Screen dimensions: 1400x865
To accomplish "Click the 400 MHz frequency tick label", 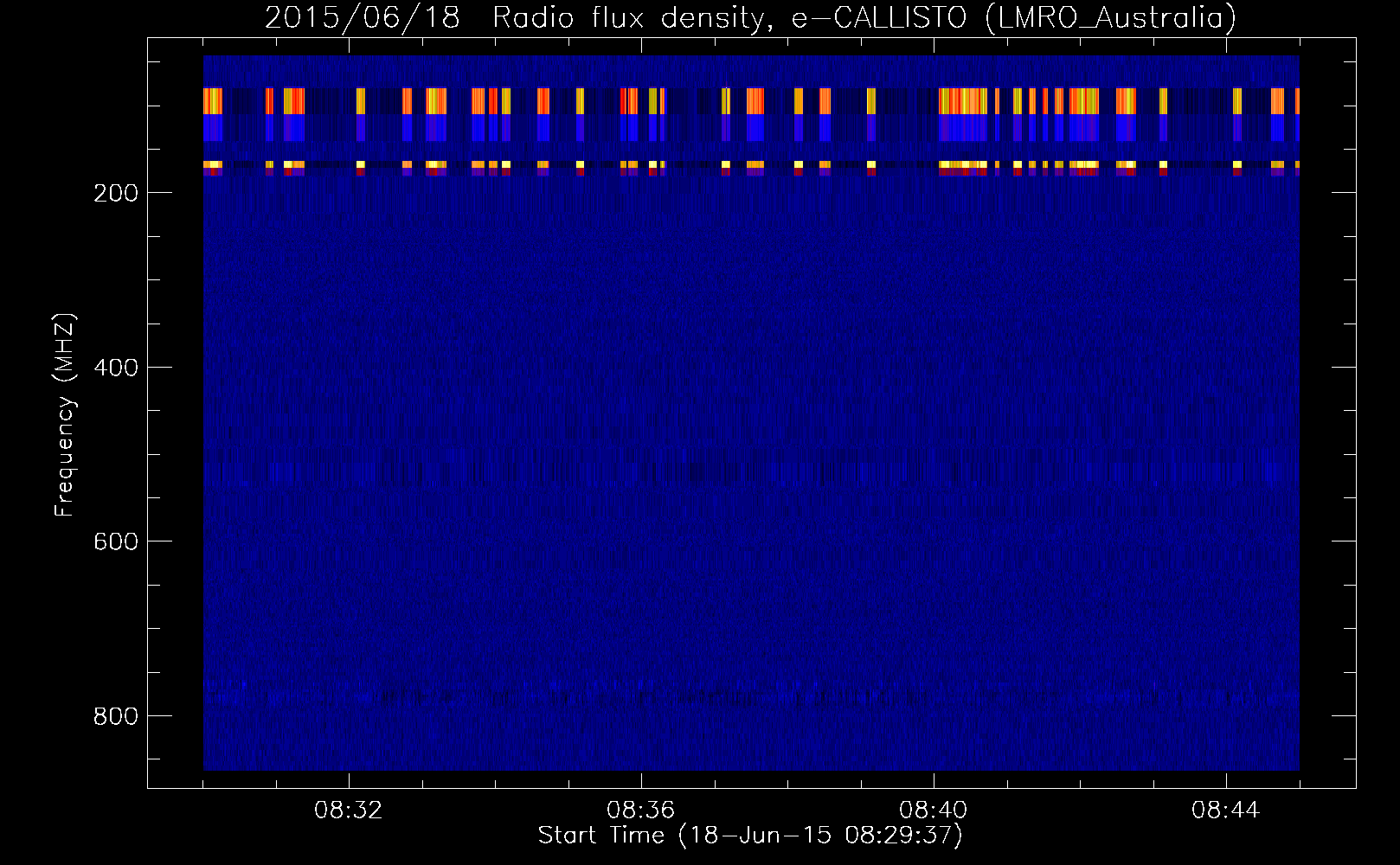I will coord(116,368).
